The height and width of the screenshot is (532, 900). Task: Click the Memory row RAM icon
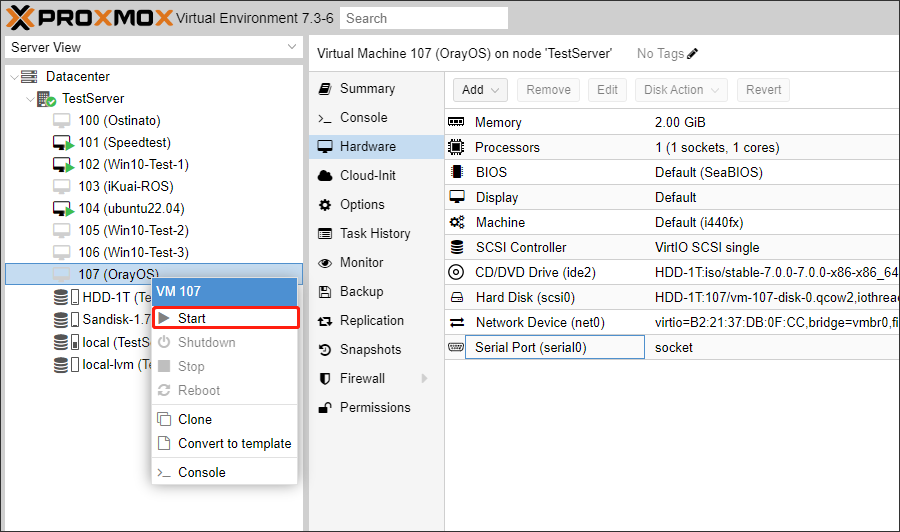[x=456, y=122]
